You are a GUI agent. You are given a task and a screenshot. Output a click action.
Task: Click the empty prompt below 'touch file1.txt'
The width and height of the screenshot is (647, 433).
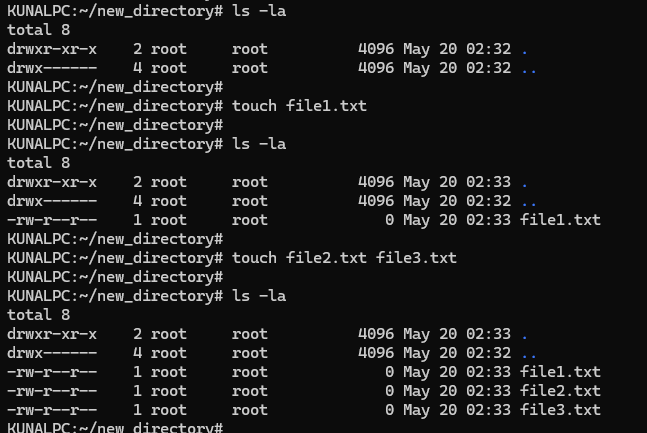115,125
